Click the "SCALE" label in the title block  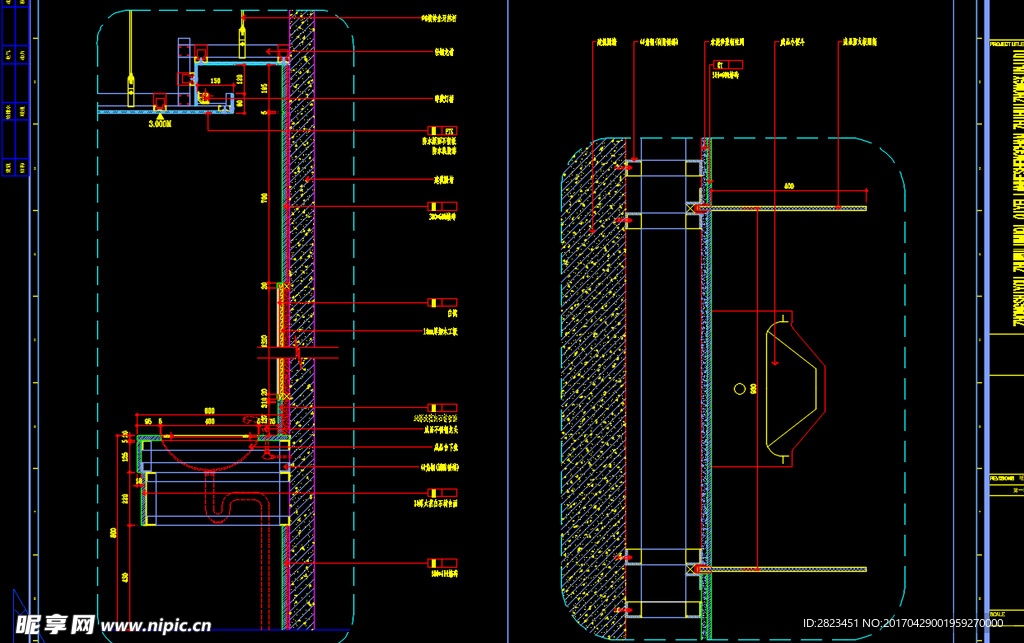point(997,614)
